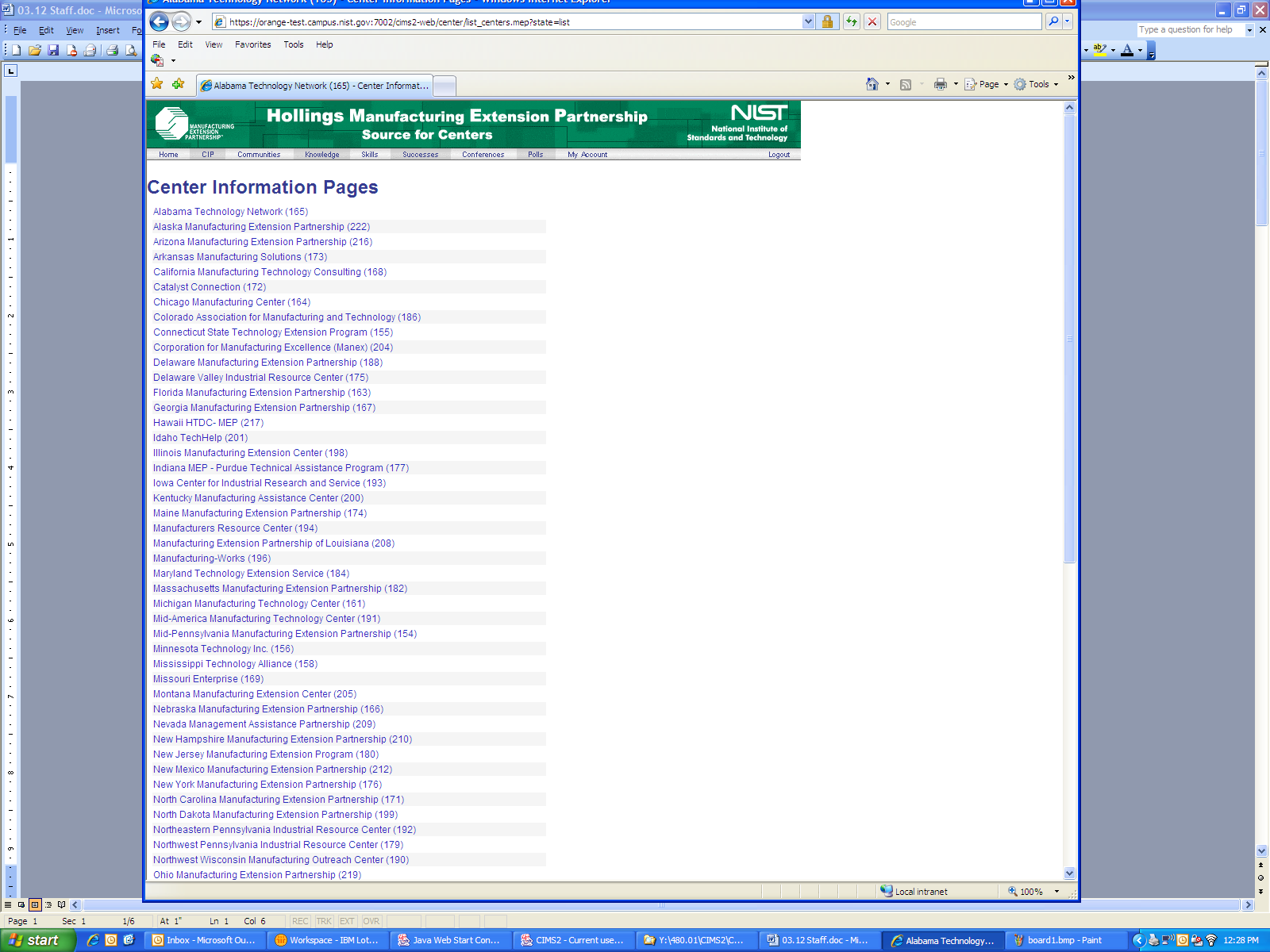The width and height of the screenshot is (1270, 952).
Task: Expand Font Color dropdown arrow in Word
Action: click(1141, 50)
